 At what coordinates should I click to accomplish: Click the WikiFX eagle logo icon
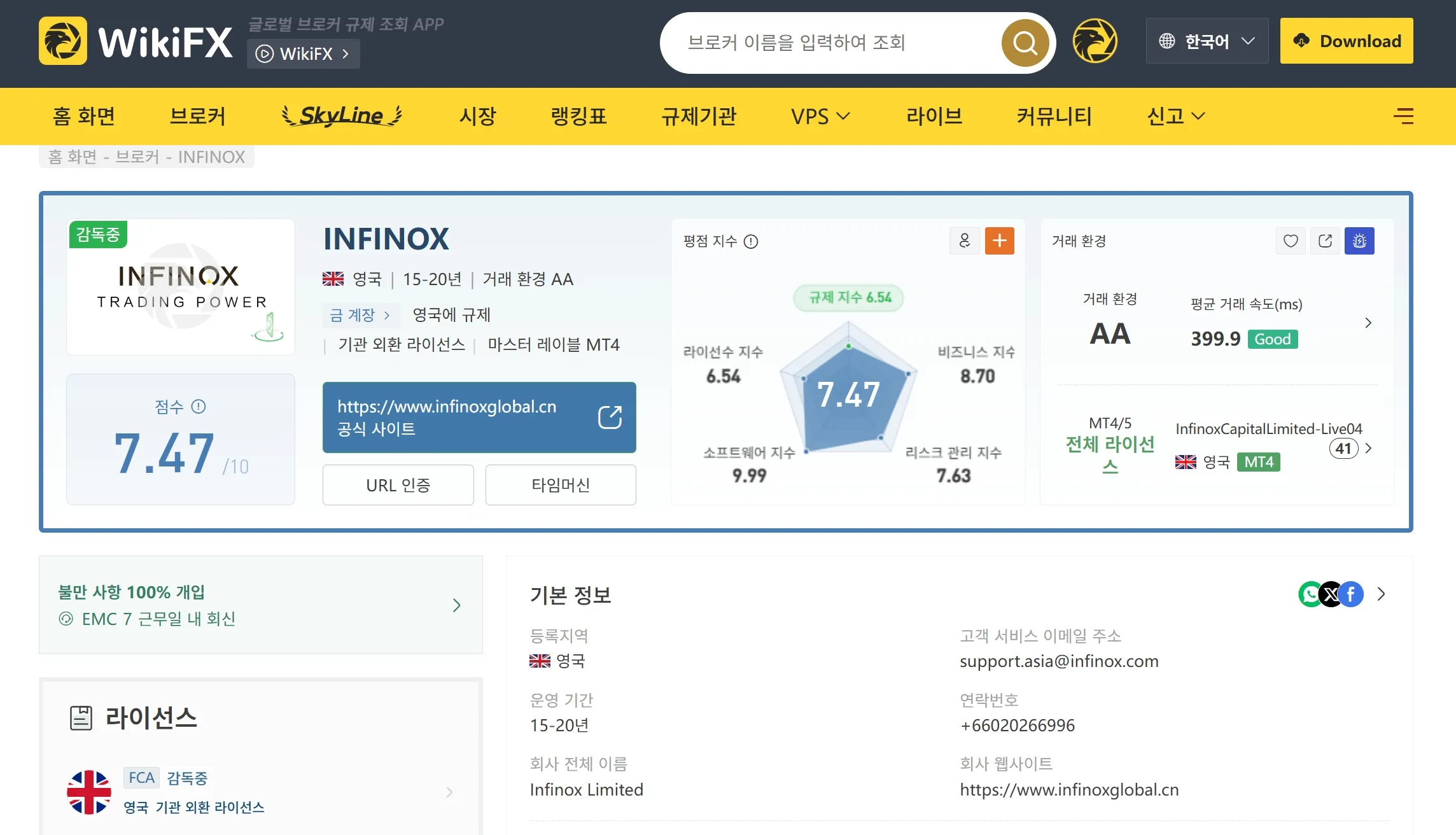tap(62, 41)
